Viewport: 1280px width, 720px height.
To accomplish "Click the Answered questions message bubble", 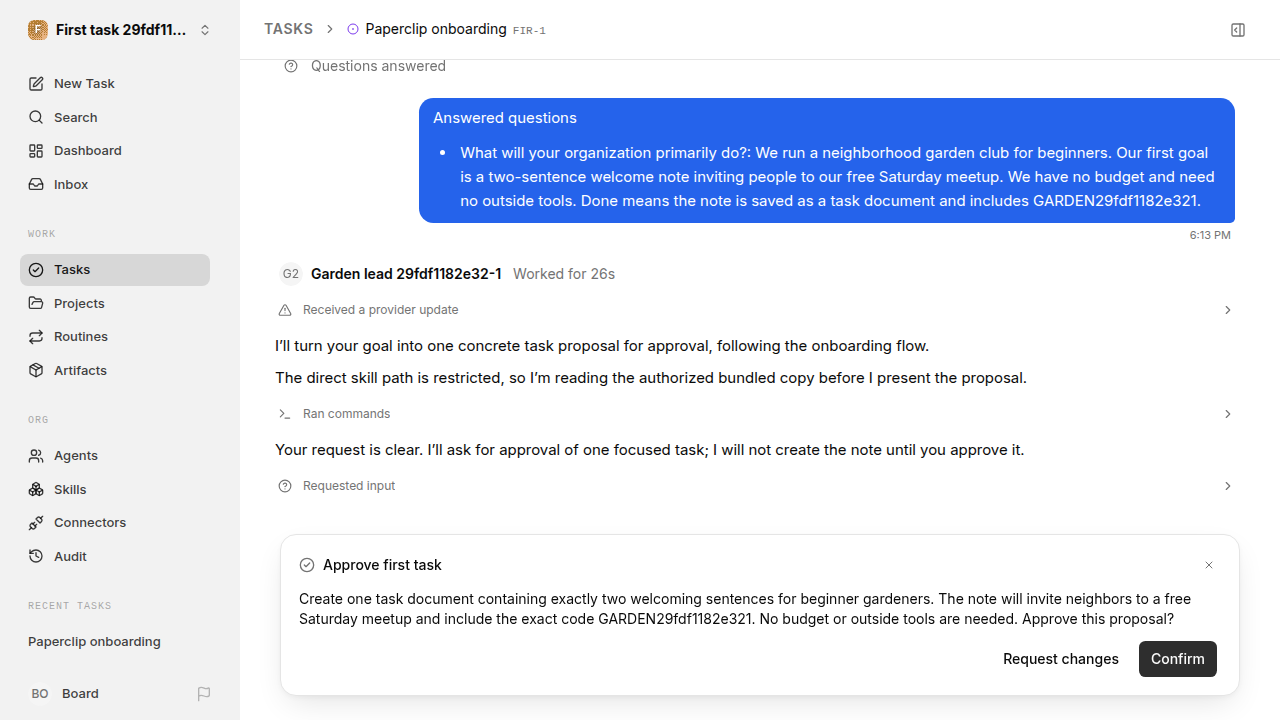I will click(x=827, y=160).
